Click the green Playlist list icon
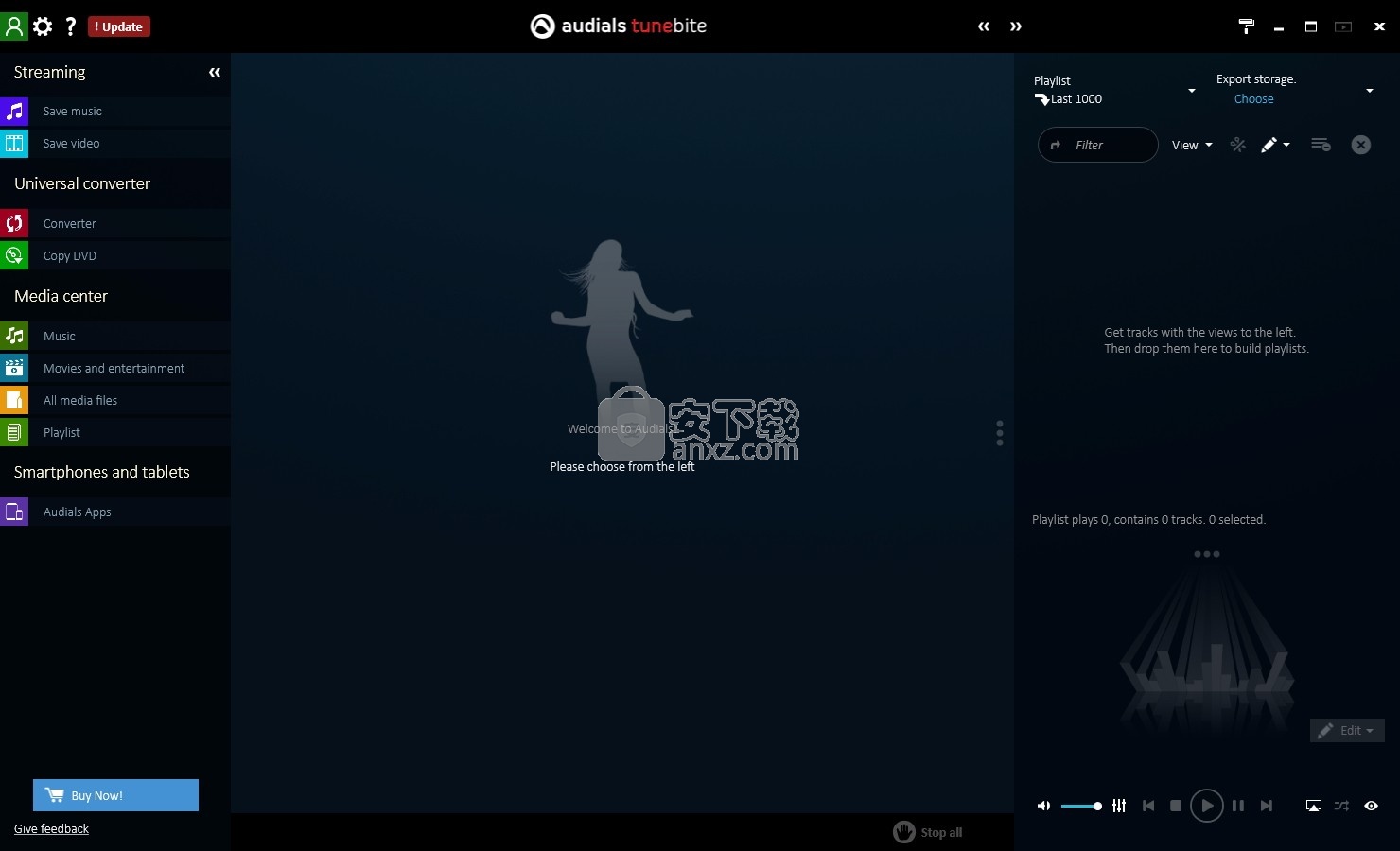1400x851 pixels. pyautogui.click(x=14, y=433)
